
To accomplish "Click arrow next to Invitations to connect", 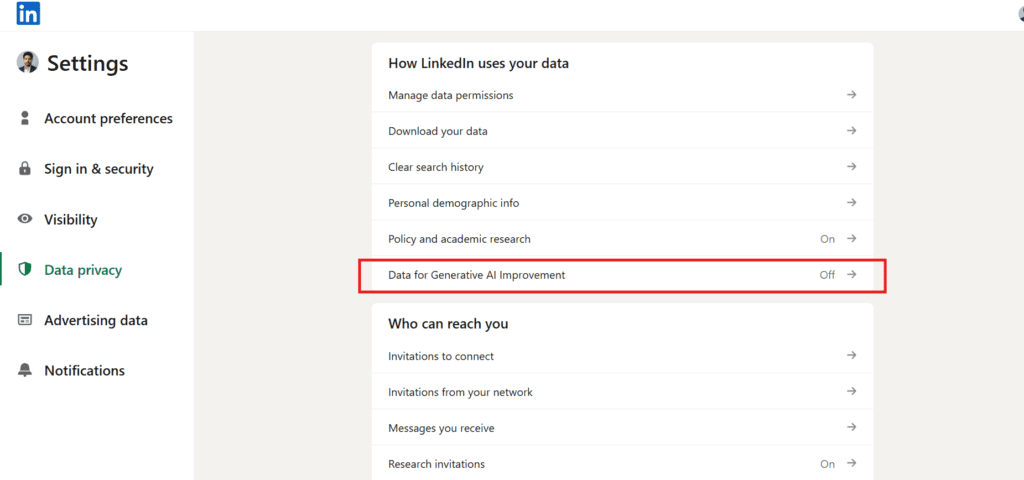I will pos(851,355).
